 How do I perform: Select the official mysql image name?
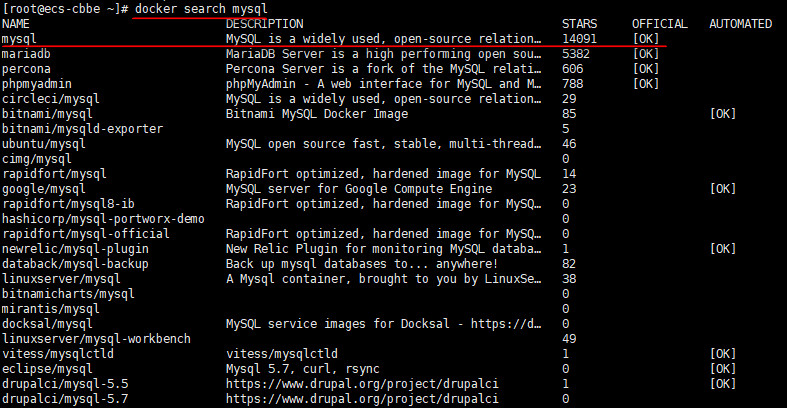pos(19,39)
